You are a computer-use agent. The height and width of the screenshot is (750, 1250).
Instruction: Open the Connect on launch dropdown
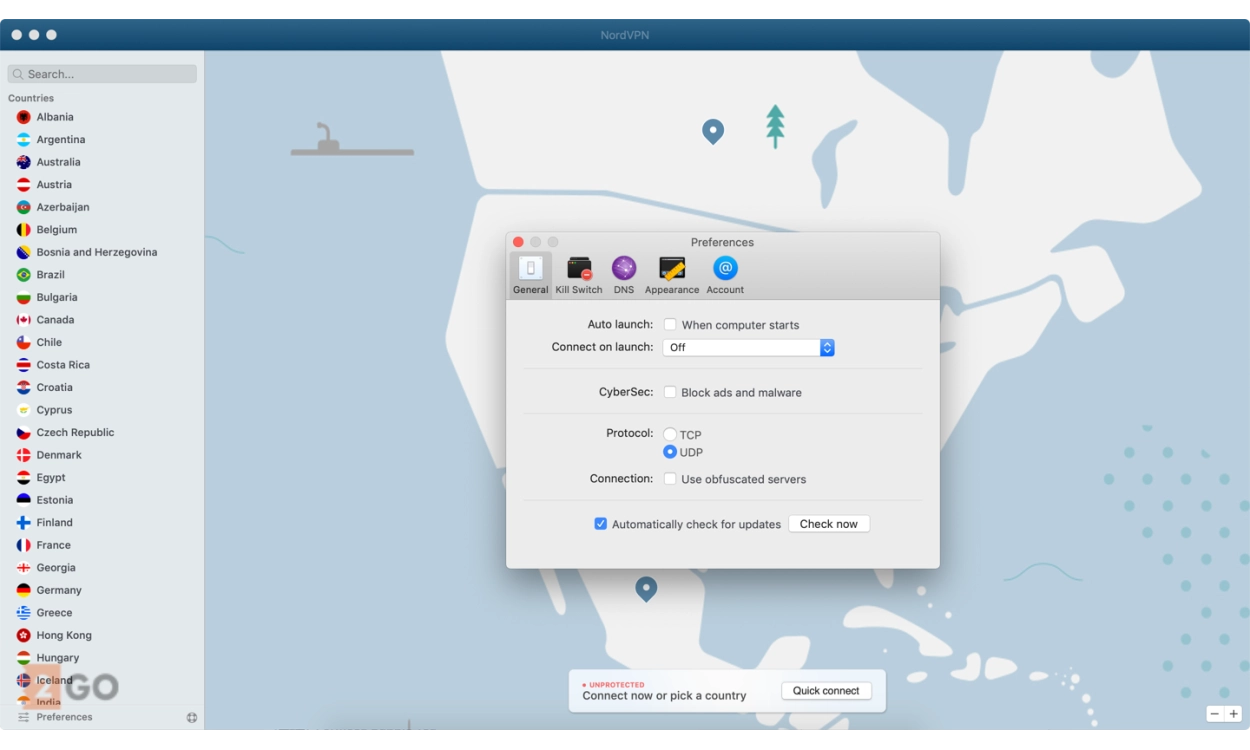pyautogui.click(x=748, y=347)
